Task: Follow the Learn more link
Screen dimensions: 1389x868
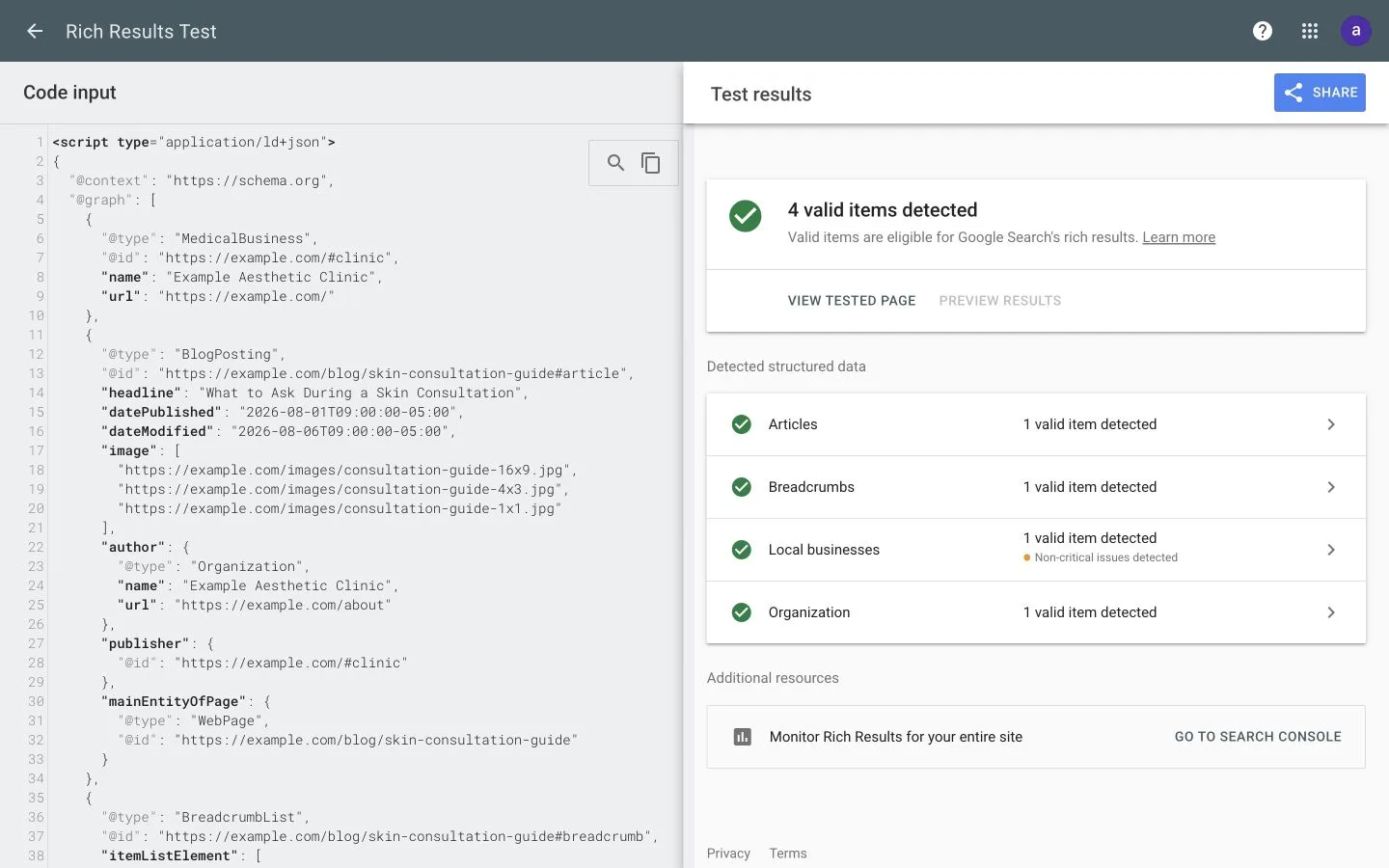Action: point(1179,237)
